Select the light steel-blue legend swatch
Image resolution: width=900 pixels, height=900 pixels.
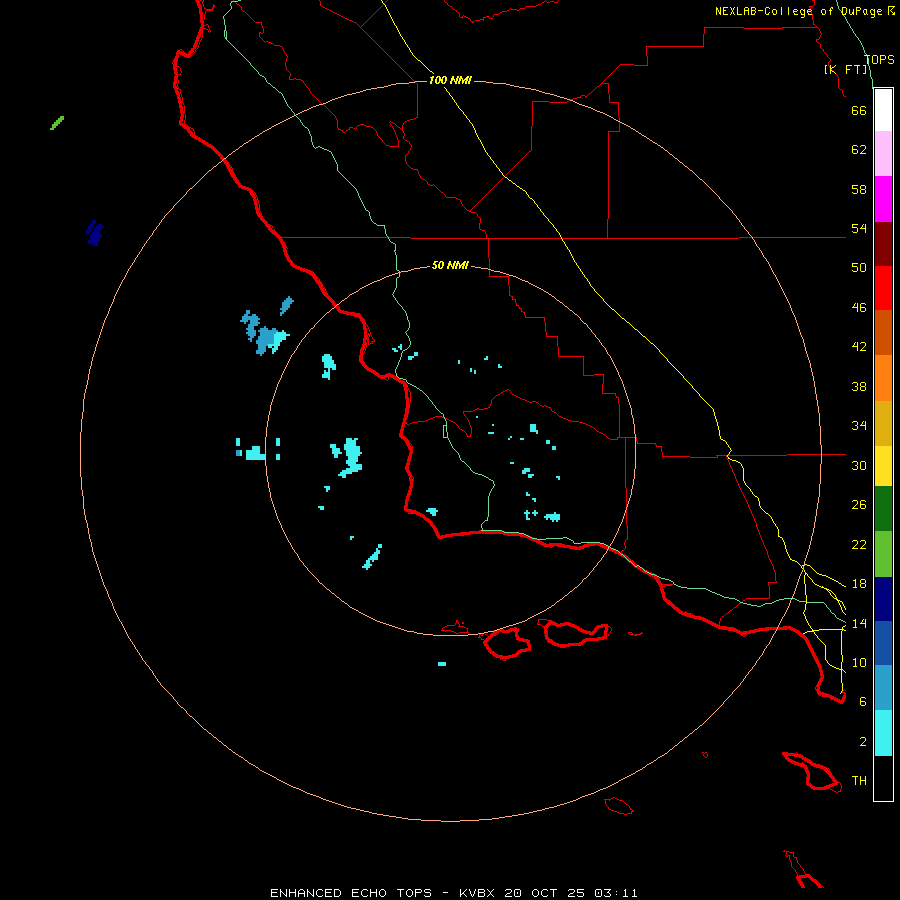[883, 688]
